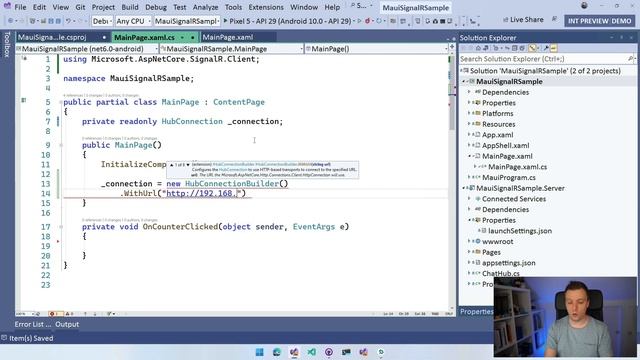Toggle the Preview Selected Items icon in Solution Explorer
The image size is (640, 360).
[553, 48]
